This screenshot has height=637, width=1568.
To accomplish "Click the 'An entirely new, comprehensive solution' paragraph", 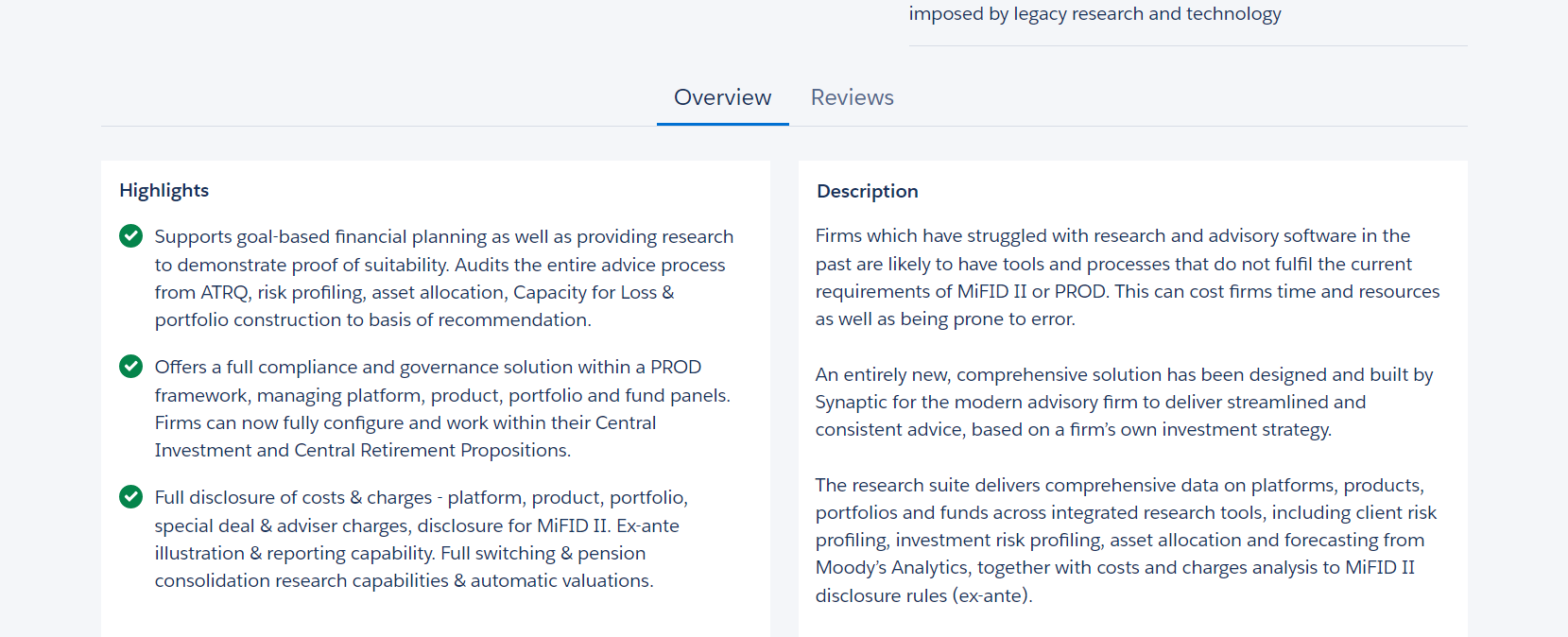I will point(1124,402).
